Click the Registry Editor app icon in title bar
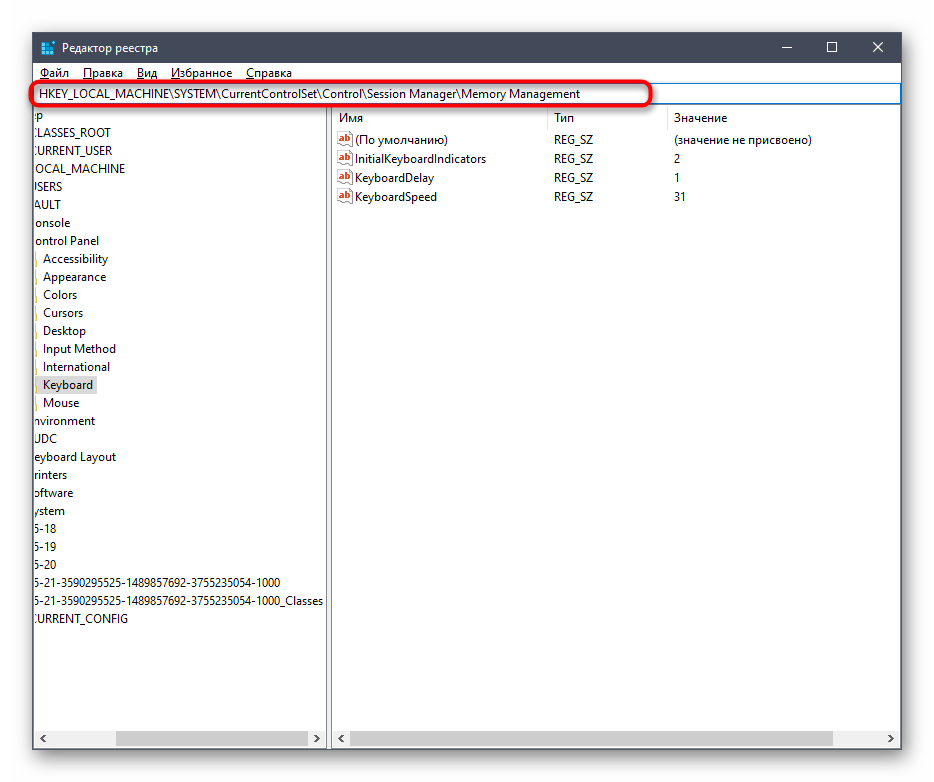This screenshot has height=782, width=934. (48, 48)
